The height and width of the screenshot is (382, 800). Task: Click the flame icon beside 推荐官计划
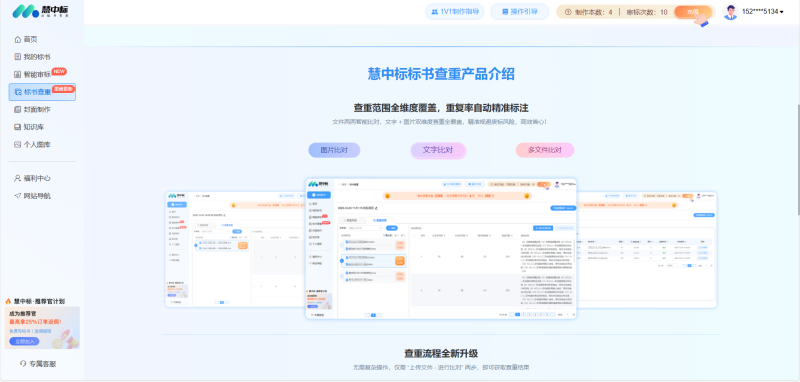pos(8,301)
